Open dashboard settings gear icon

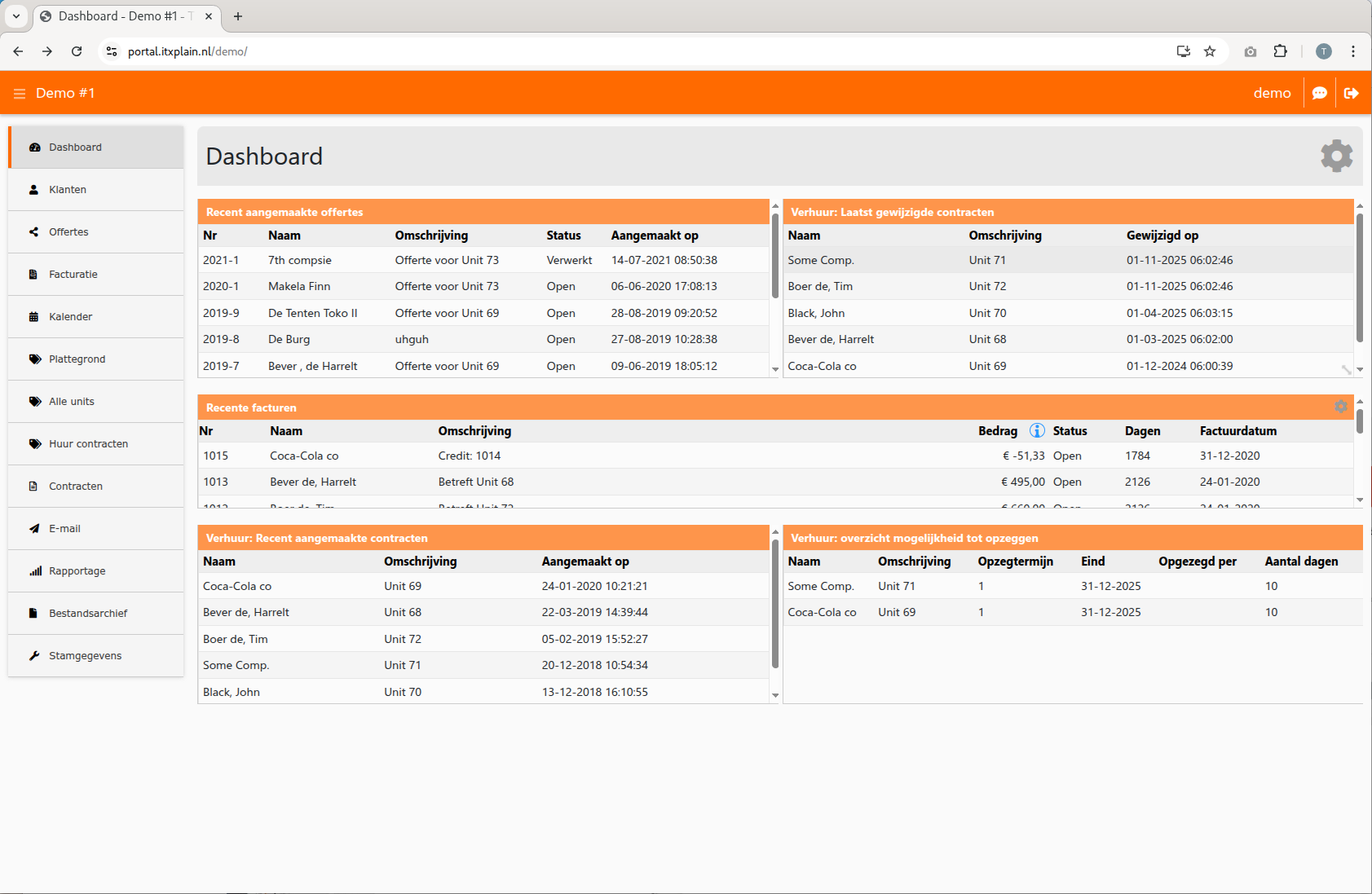tap(1336, 156)
